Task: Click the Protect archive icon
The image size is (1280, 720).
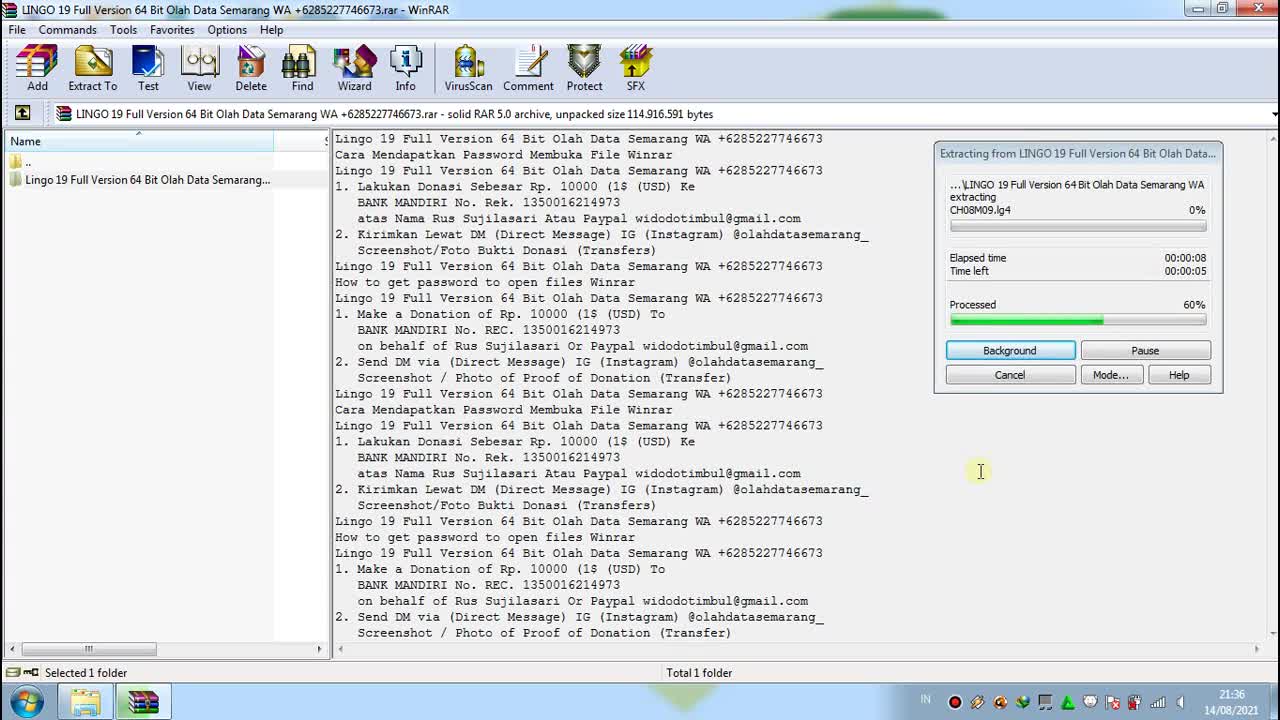Action: (584, 69)
